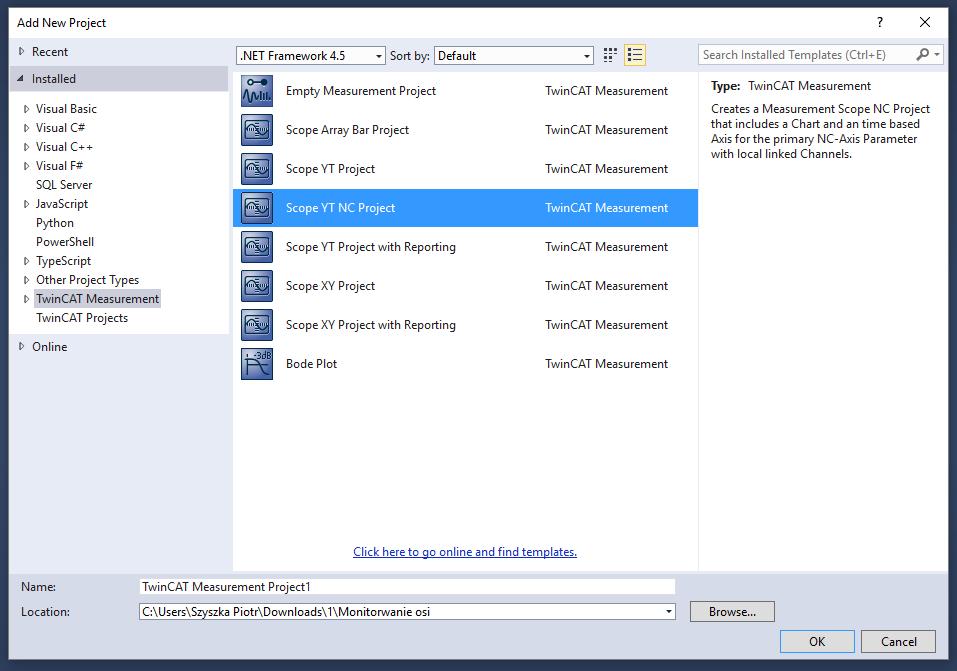This screenshot has width=957, height=671.
Task: Select the Empty Measurement Project template icon
Action: pos(257,91)
